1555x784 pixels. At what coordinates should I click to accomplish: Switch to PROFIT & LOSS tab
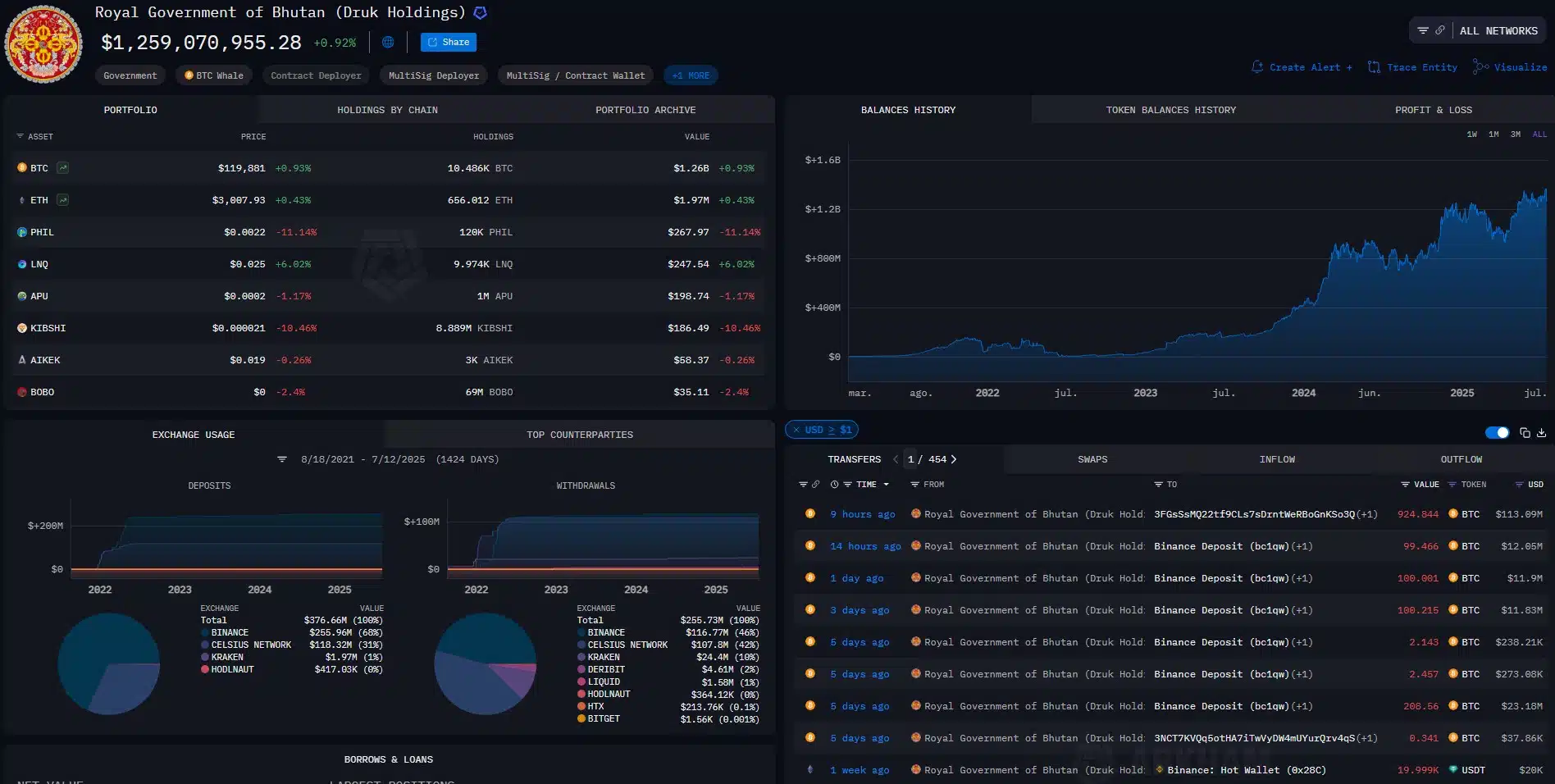pyautogui.click(x=1433, y=110)
